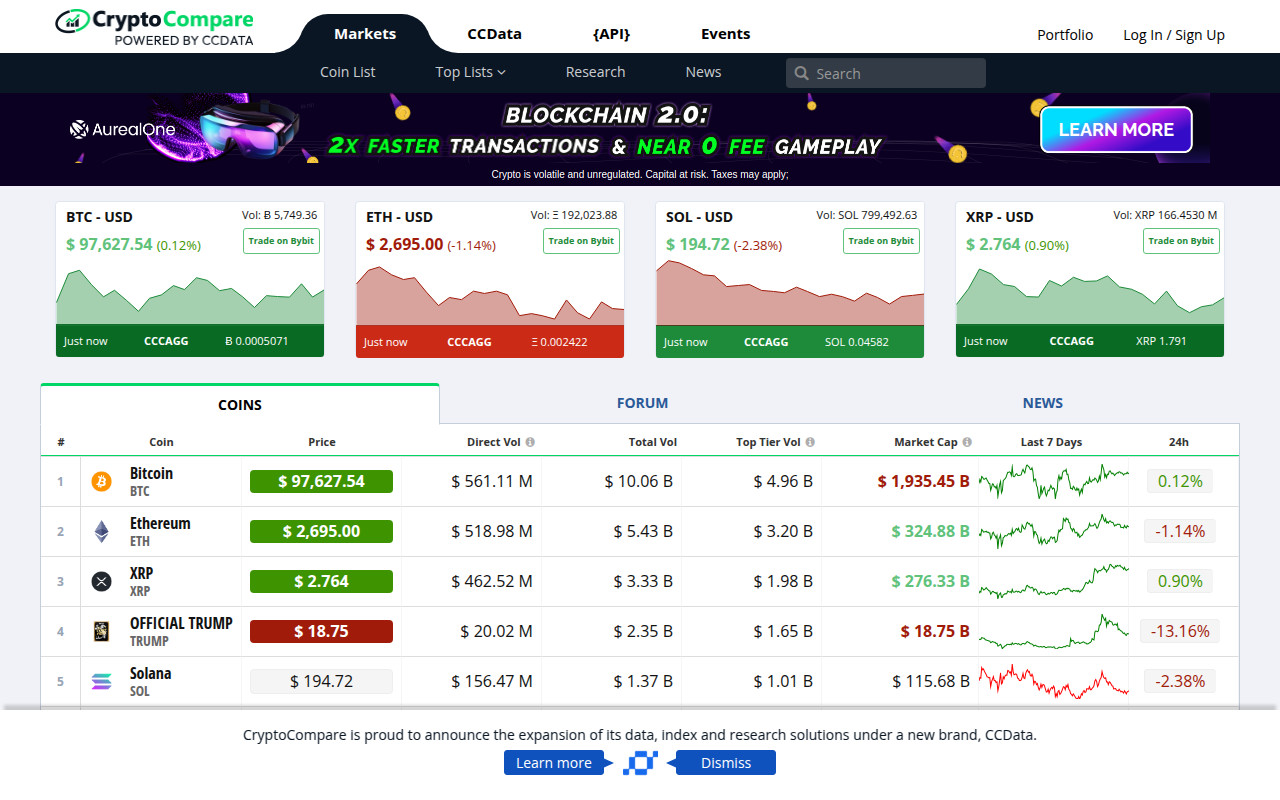Click info icon beside Top Tier Vol

[x=810, y=442]
